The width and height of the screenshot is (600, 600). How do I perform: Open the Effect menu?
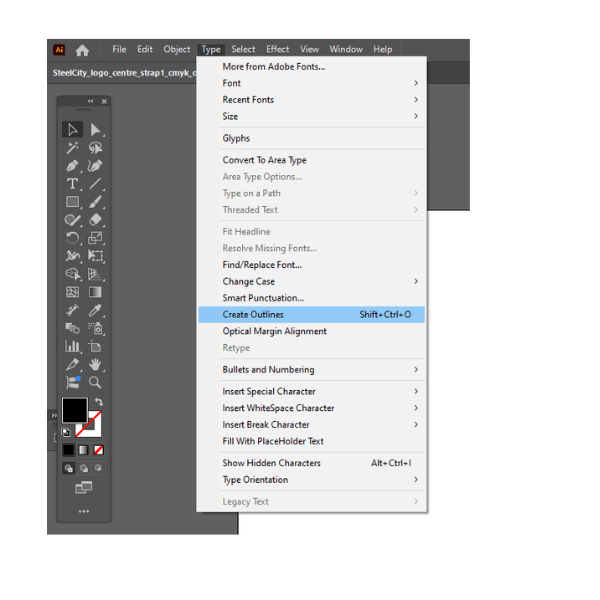[277, 49]
